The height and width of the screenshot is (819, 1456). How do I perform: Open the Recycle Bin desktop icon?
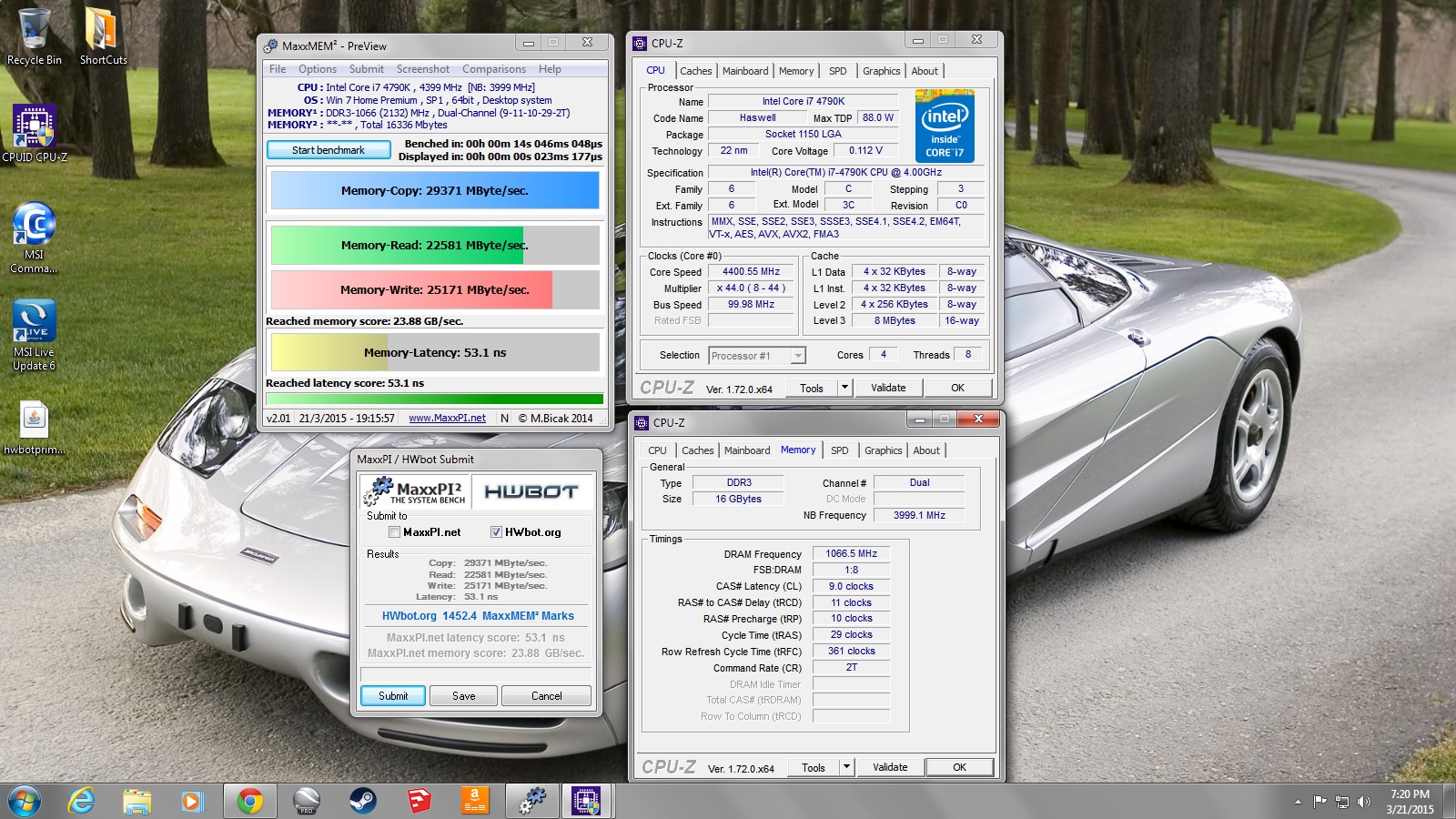(x=35, y=36)
